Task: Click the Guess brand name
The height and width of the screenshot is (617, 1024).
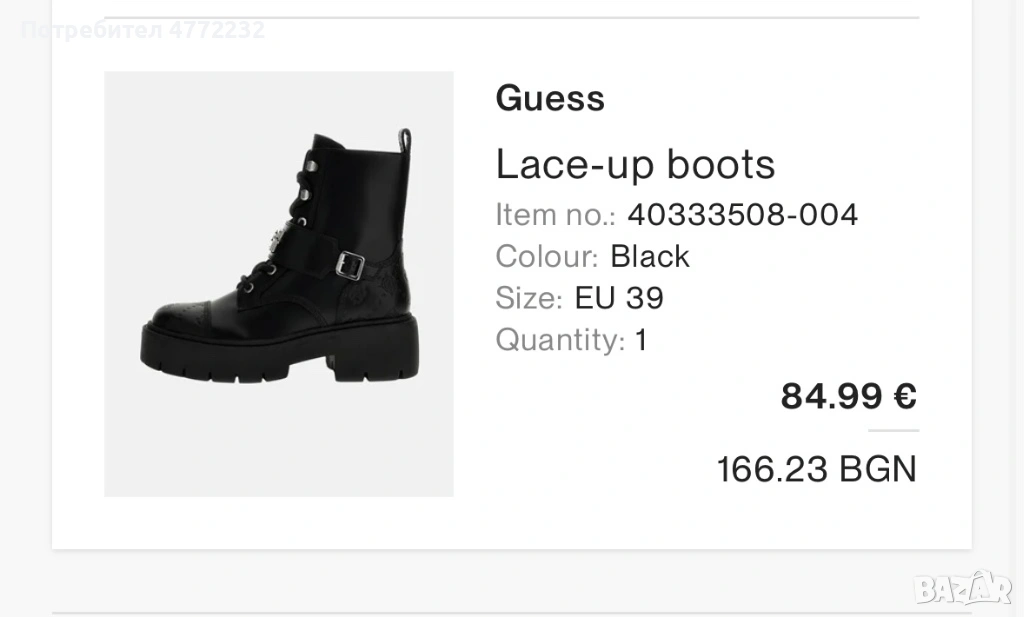Action: [550, 99]
